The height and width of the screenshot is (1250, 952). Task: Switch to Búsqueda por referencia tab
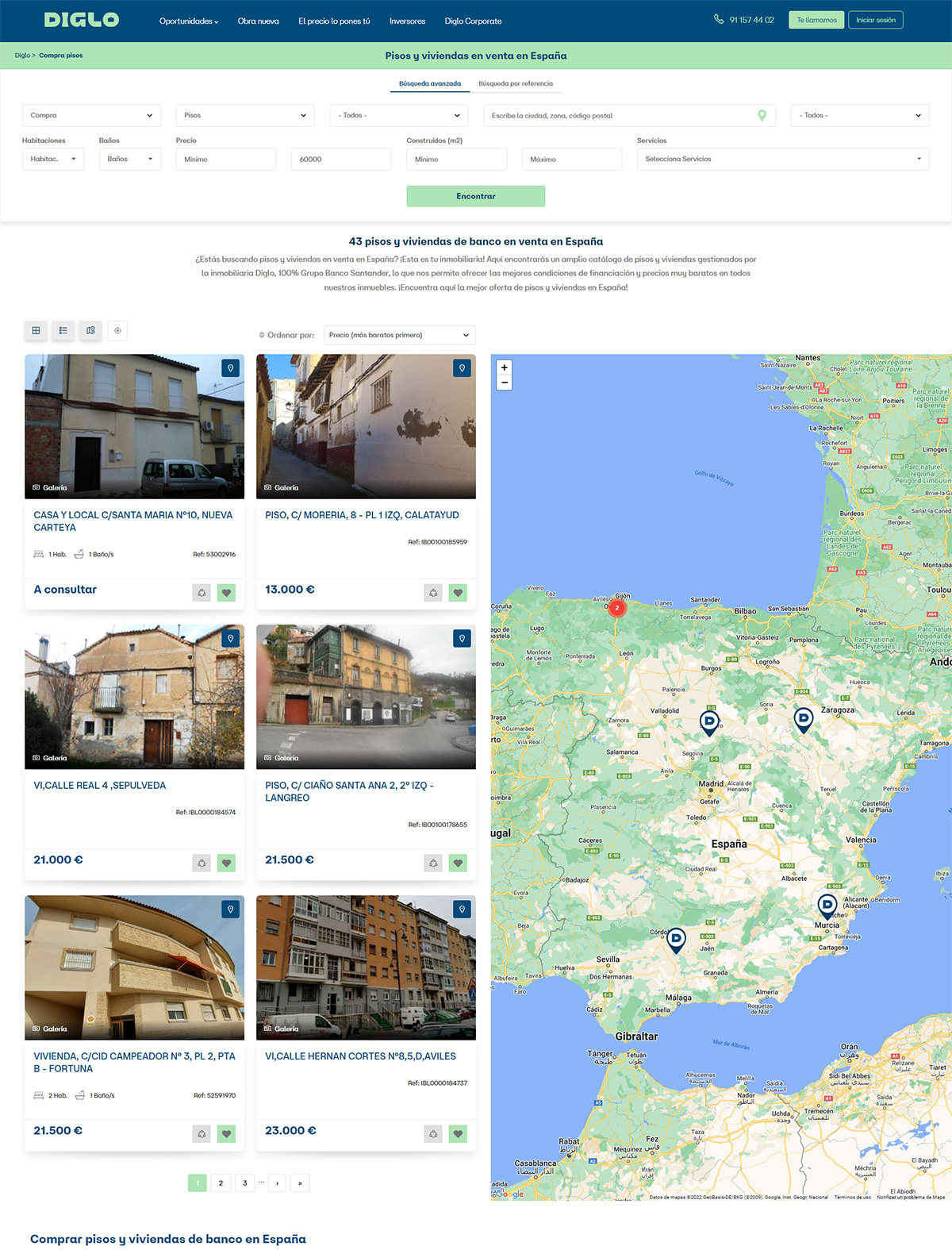tap(516, 83)
